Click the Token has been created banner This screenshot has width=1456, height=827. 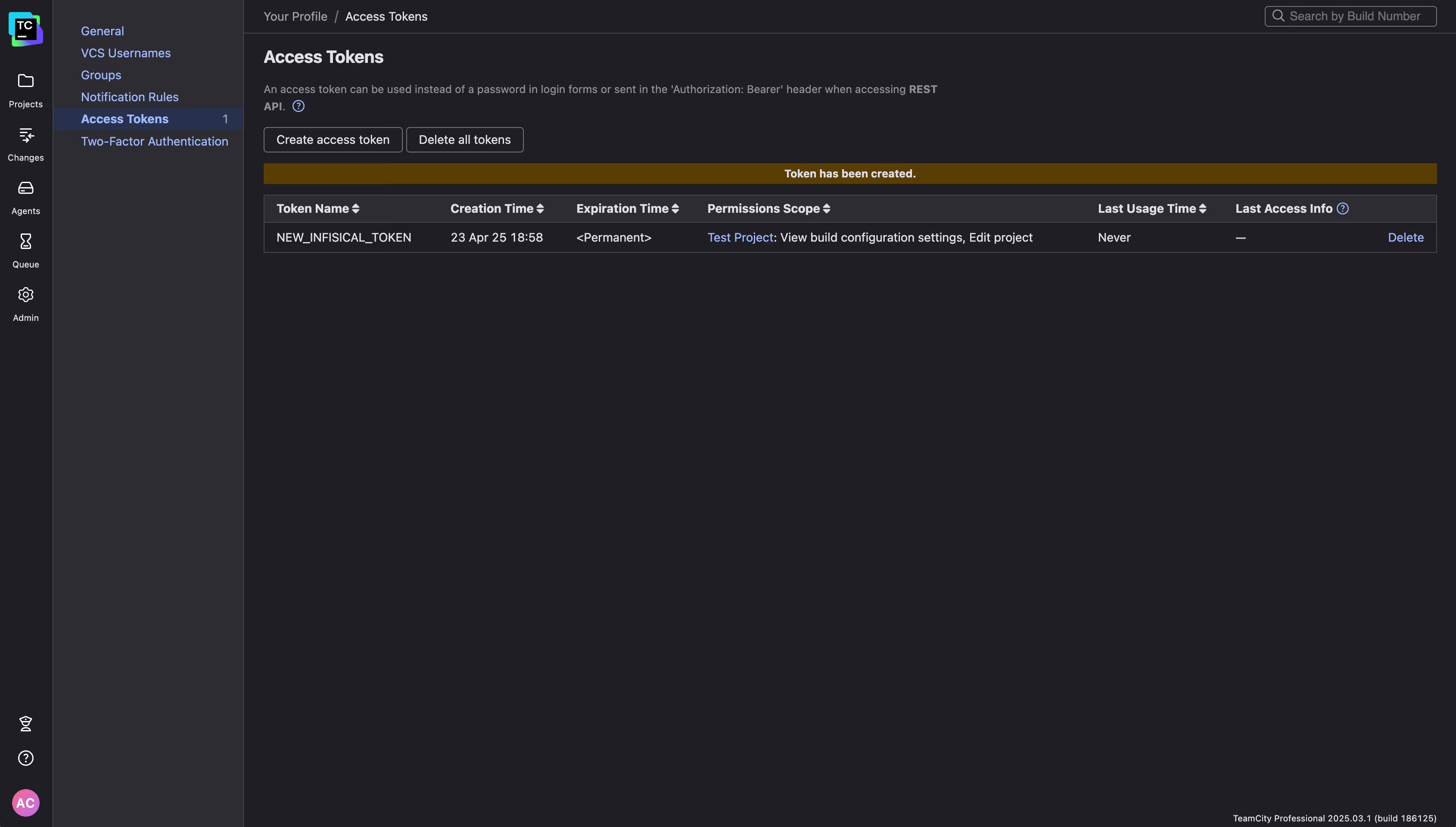(x=850, y=174)
